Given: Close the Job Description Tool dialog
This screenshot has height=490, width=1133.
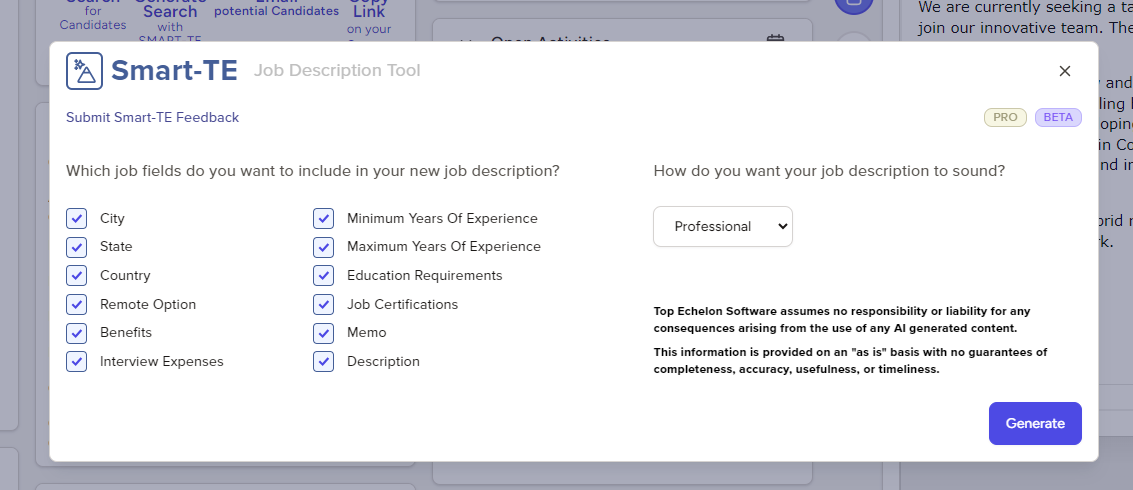Looking at the screenshot, I should (1064, 71).
